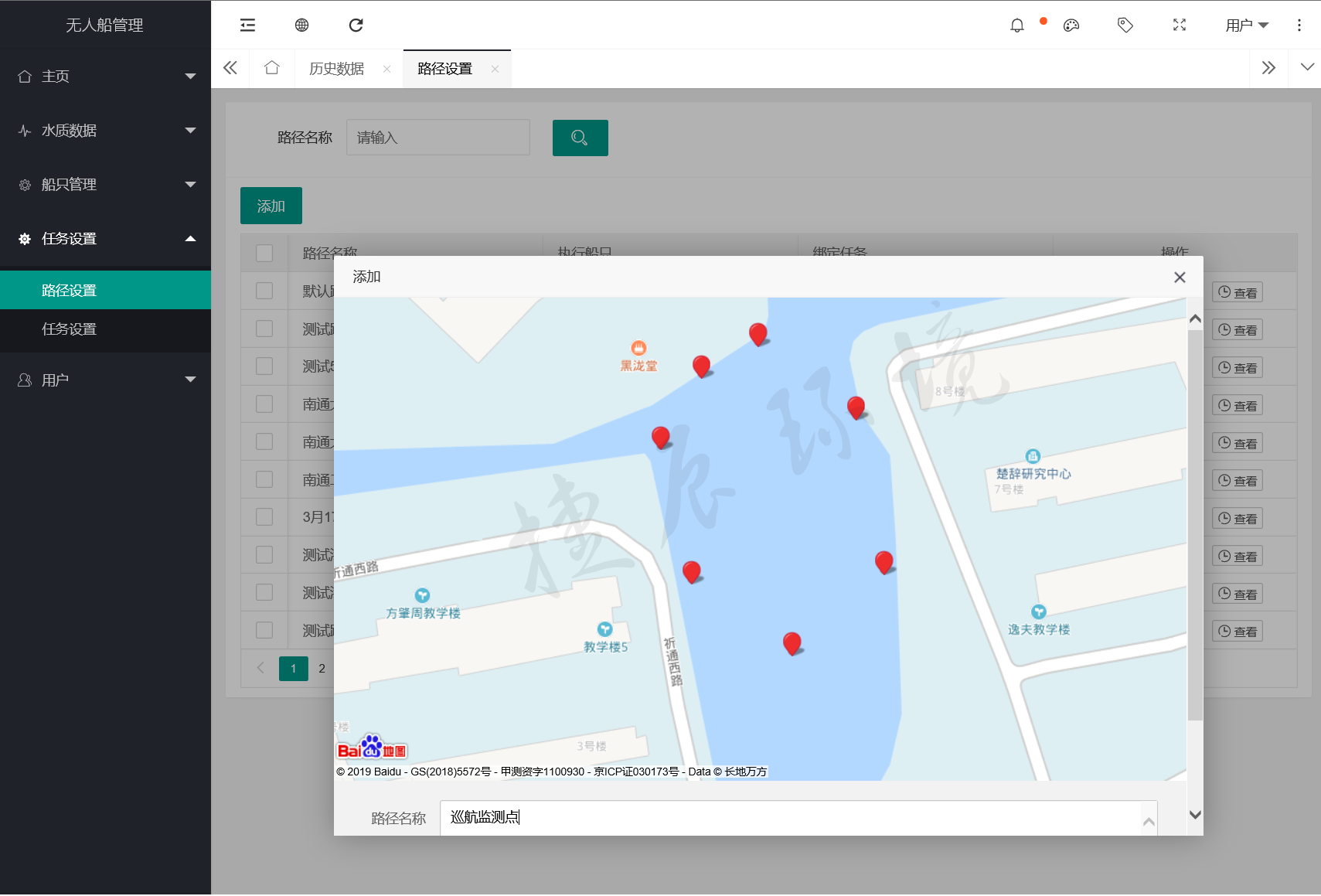
Task: Open the 用户 account dropdown
Action: coord(1246,26)
